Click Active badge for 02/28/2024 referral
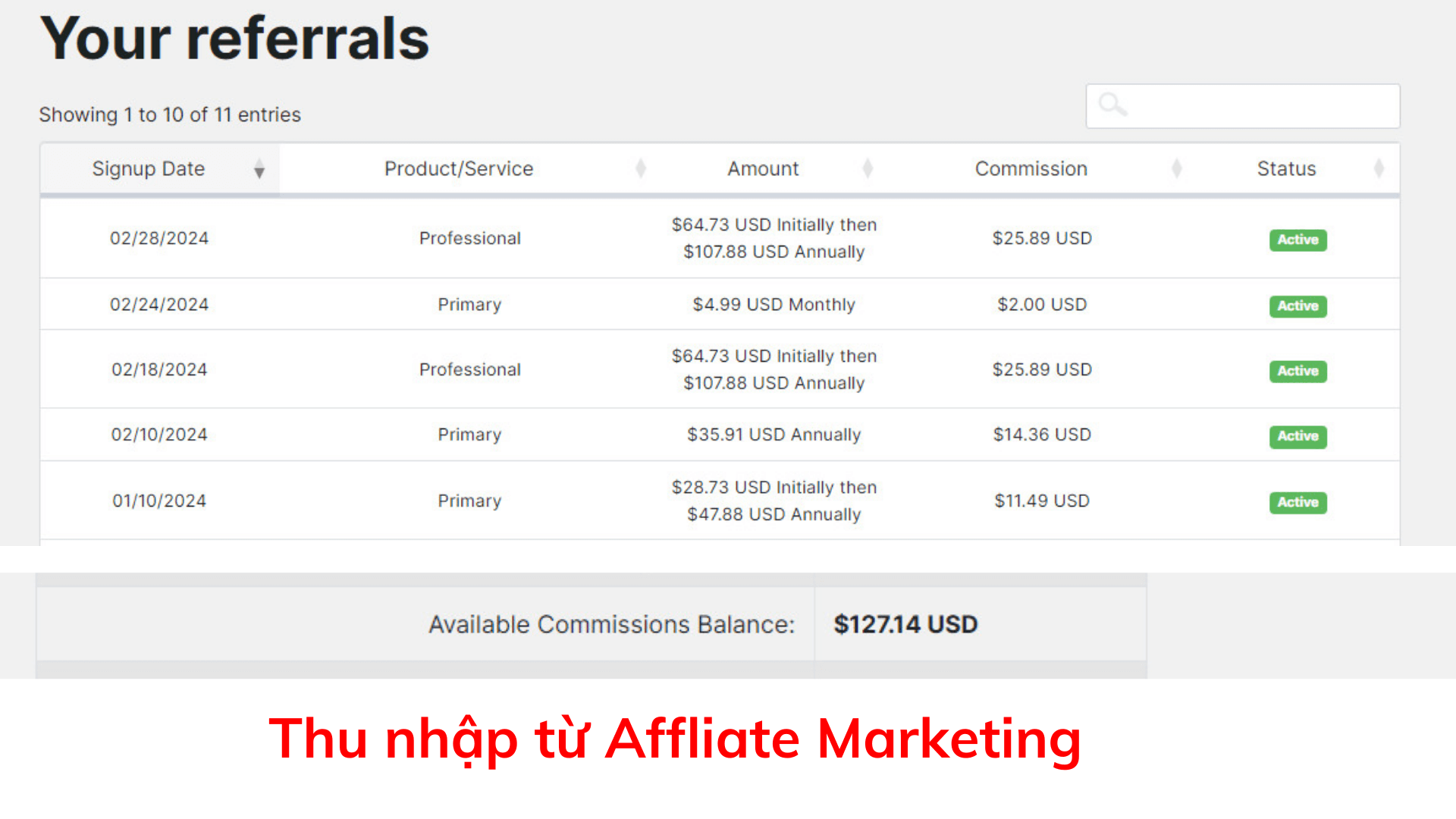This screenshot has height=819, width=1456. click(x=1298, y=240)
